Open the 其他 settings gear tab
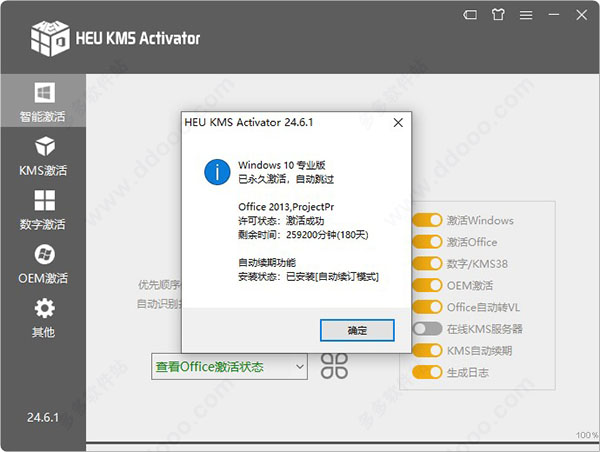 (x=43, y=318)
